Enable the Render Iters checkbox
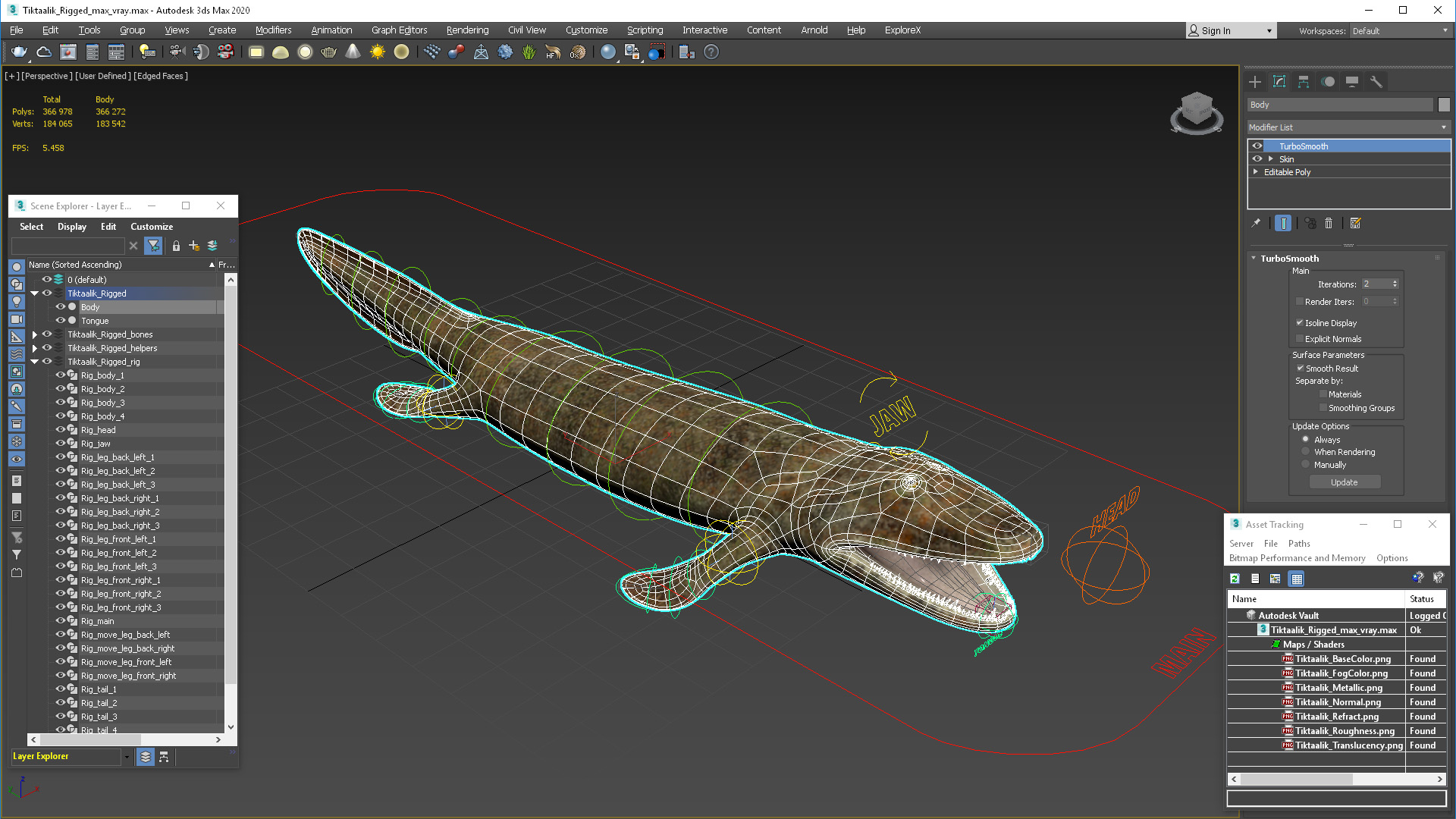 (x=1300, y=302)
